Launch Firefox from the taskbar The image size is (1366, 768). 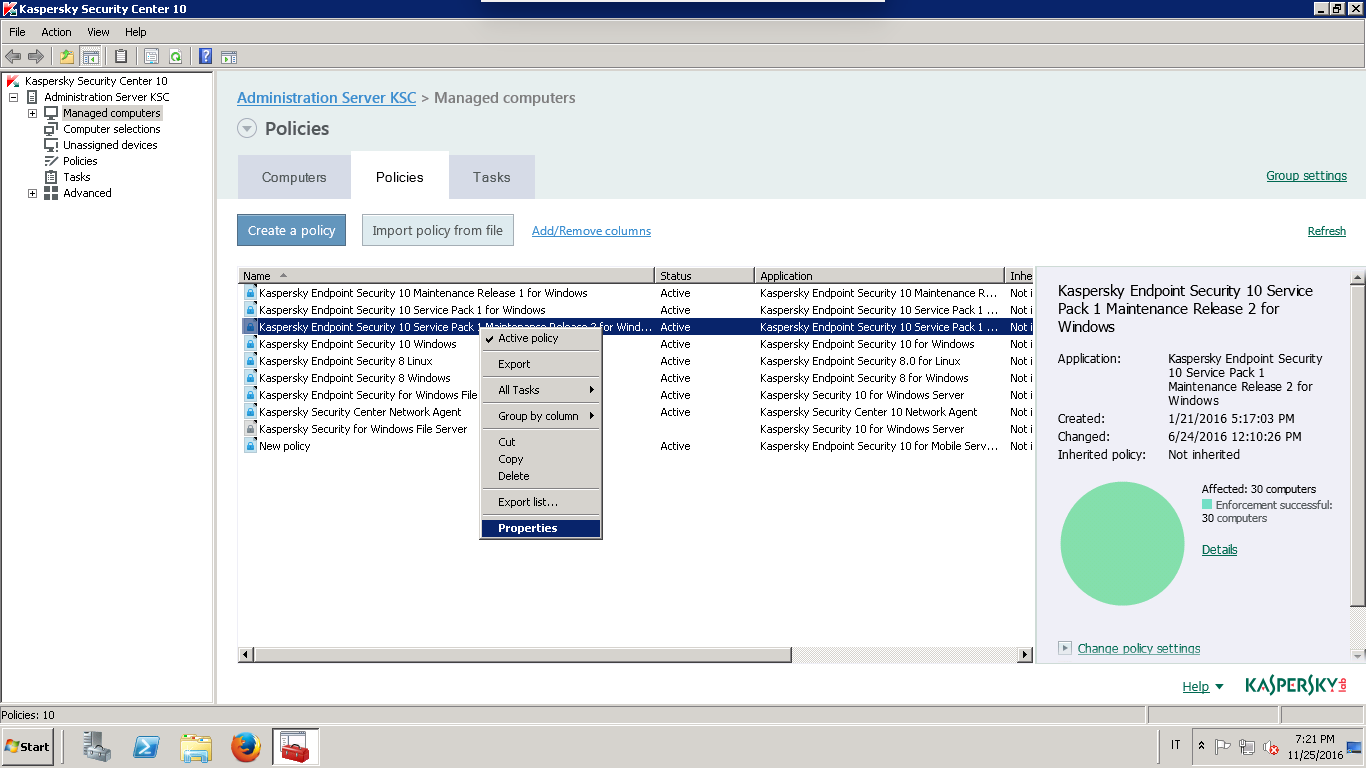[x=245, y=746]
